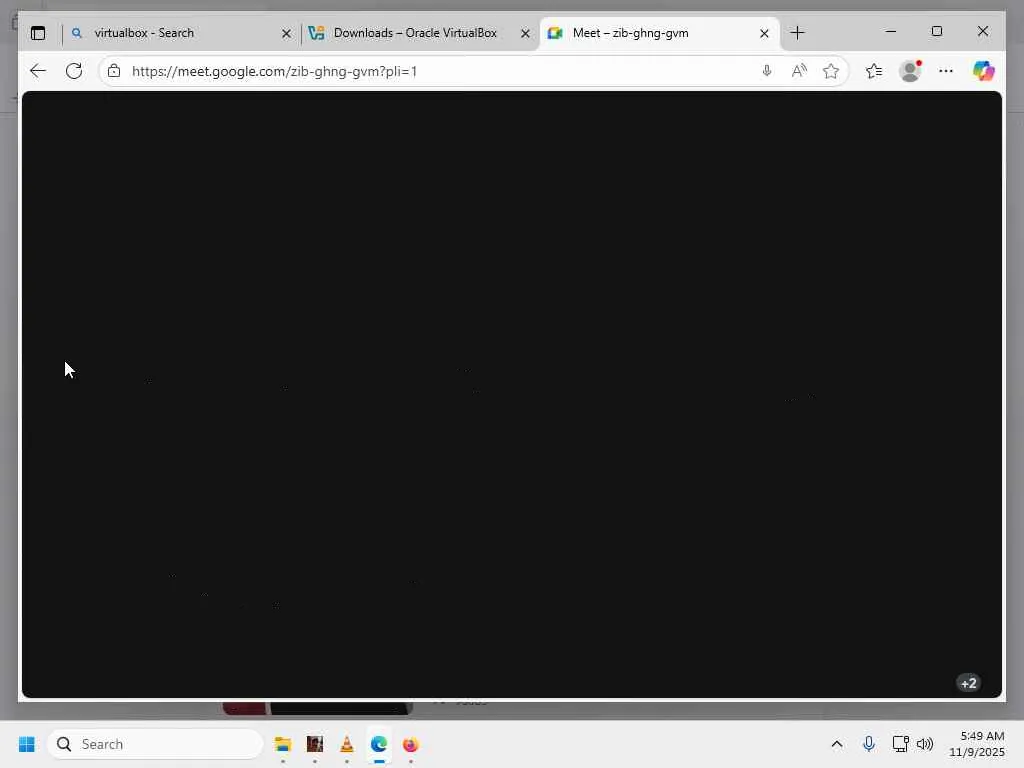Maximize the Edge window

coord(936,31)
